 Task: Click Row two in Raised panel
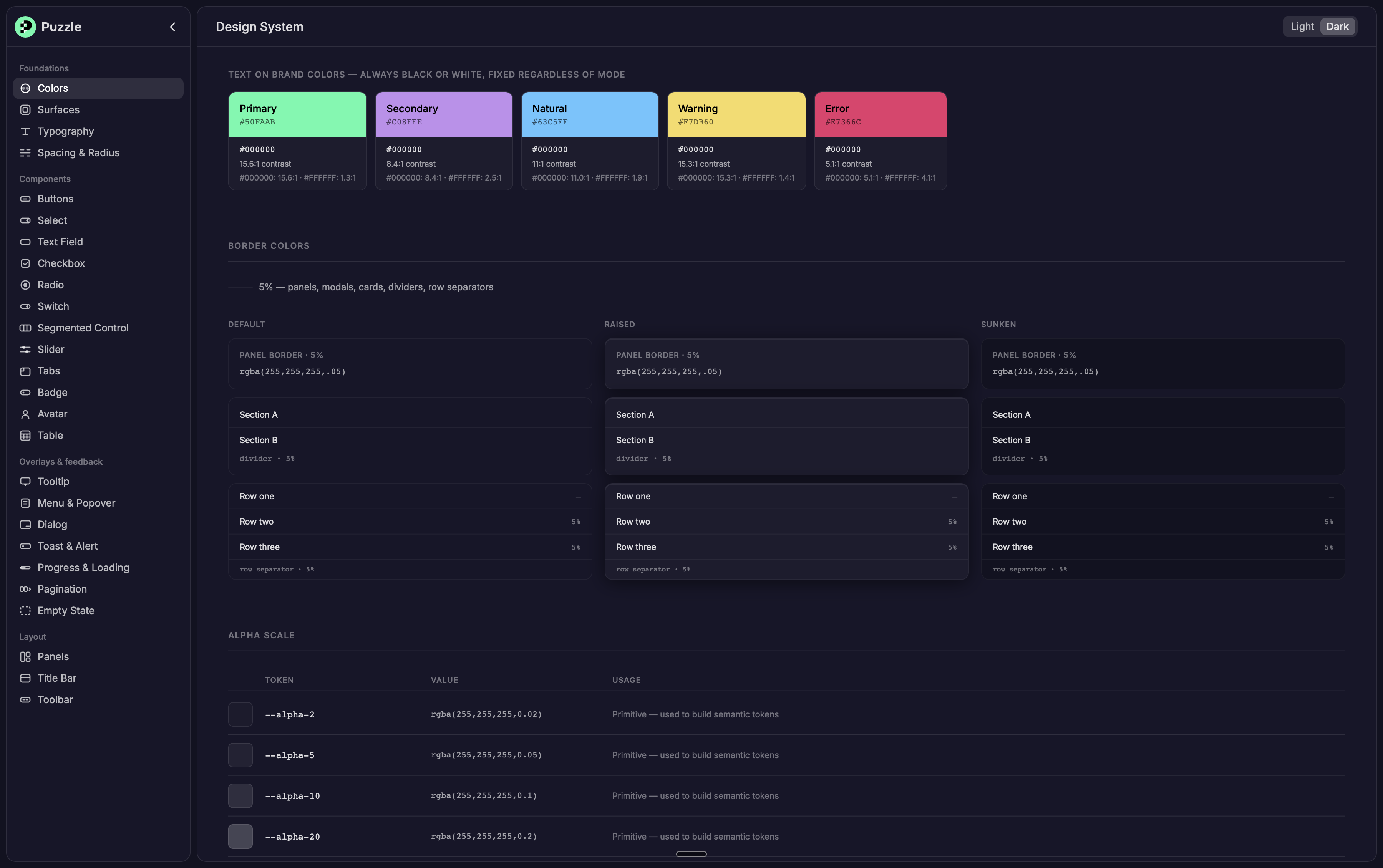(786, 522)
